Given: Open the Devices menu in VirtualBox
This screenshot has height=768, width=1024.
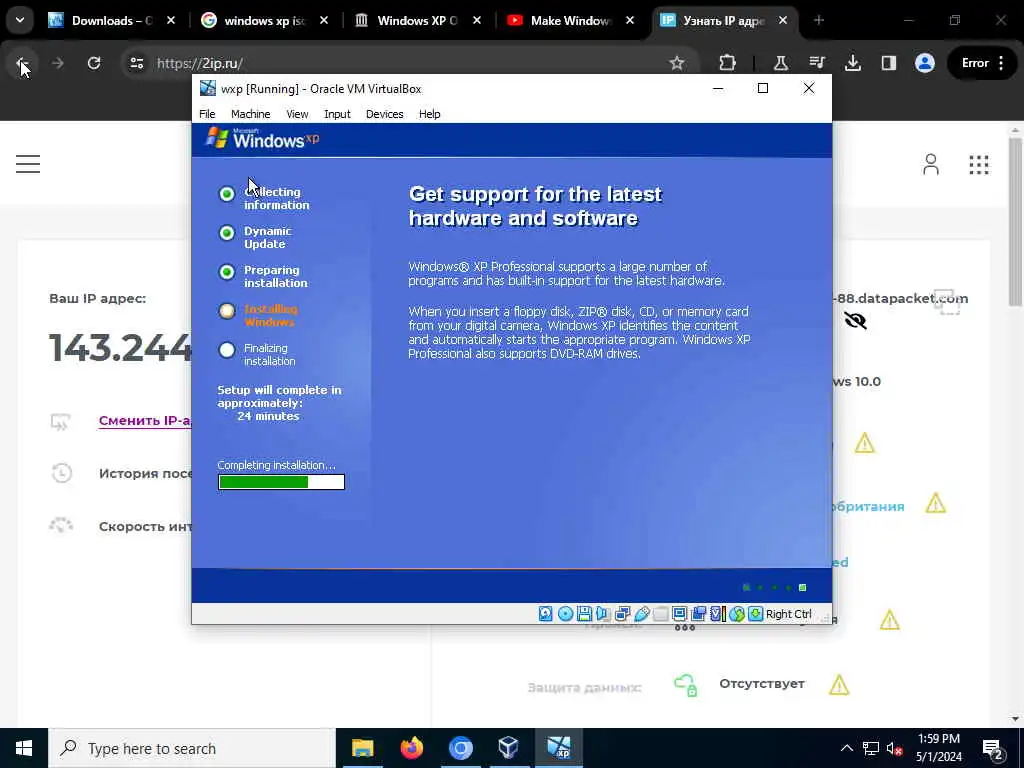Looking at the screenshot, I should (x=384, y=114).
